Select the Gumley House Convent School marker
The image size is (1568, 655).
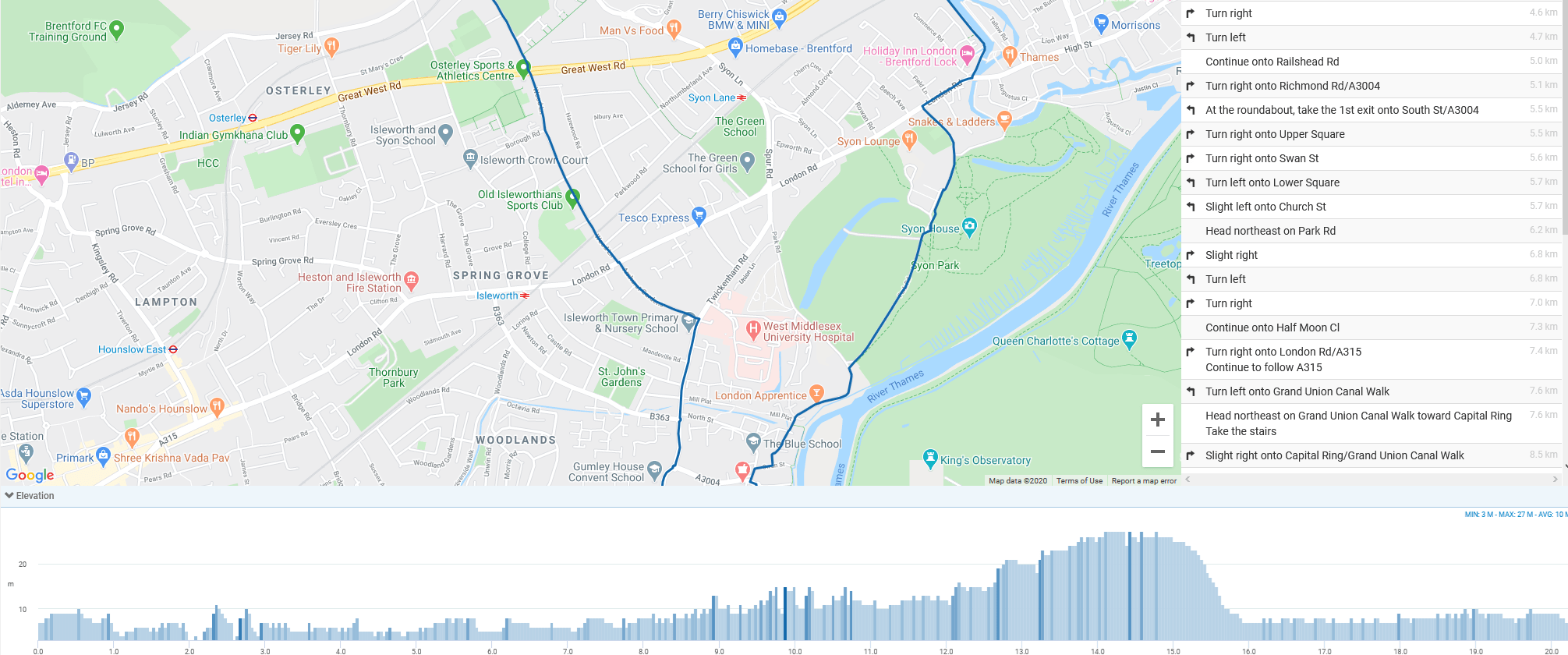pos(654,469)
